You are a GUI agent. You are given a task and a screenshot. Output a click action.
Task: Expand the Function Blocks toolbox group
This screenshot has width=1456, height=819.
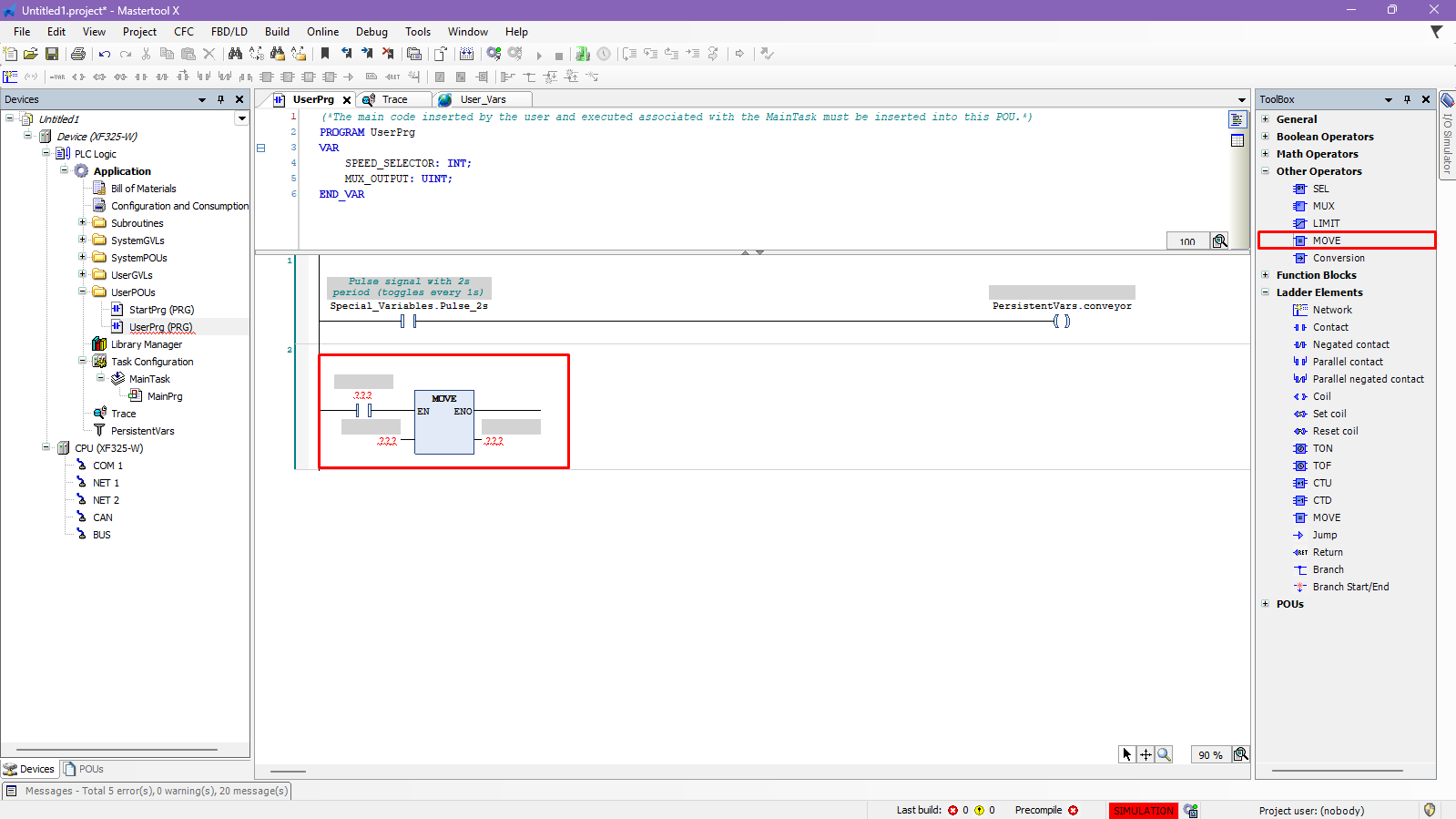point(1266,275)
